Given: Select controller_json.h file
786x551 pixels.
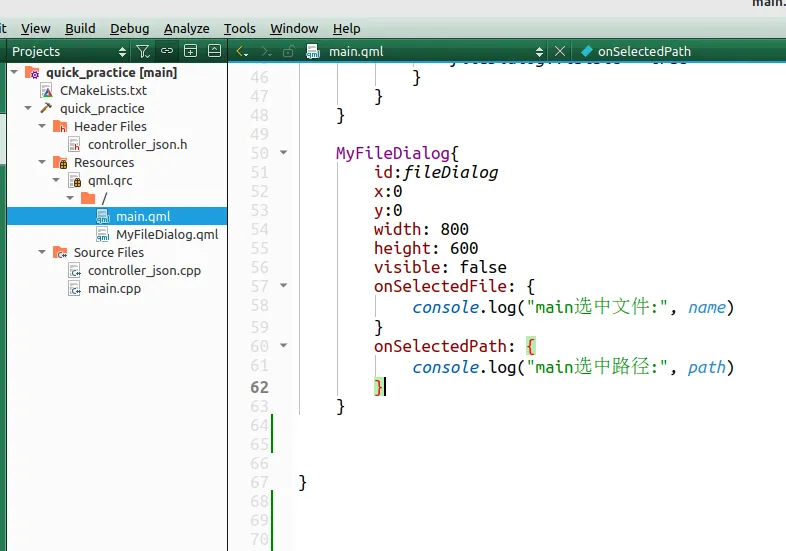Looking at the screenshot, I should (x=137, y=145).
